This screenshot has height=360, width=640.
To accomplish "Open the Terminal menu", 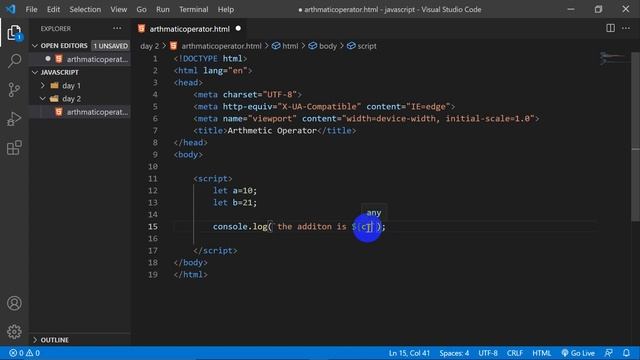I will [193, 9].
